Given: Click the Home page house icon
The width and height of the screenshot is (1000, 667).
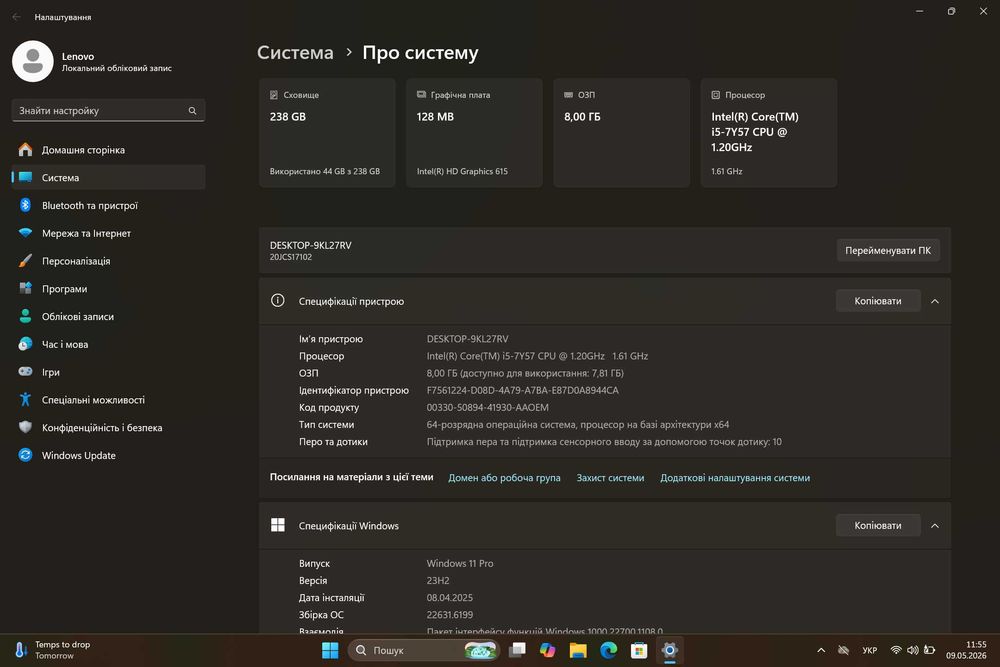Looking at the screenshot, I should tap(26, 150).
